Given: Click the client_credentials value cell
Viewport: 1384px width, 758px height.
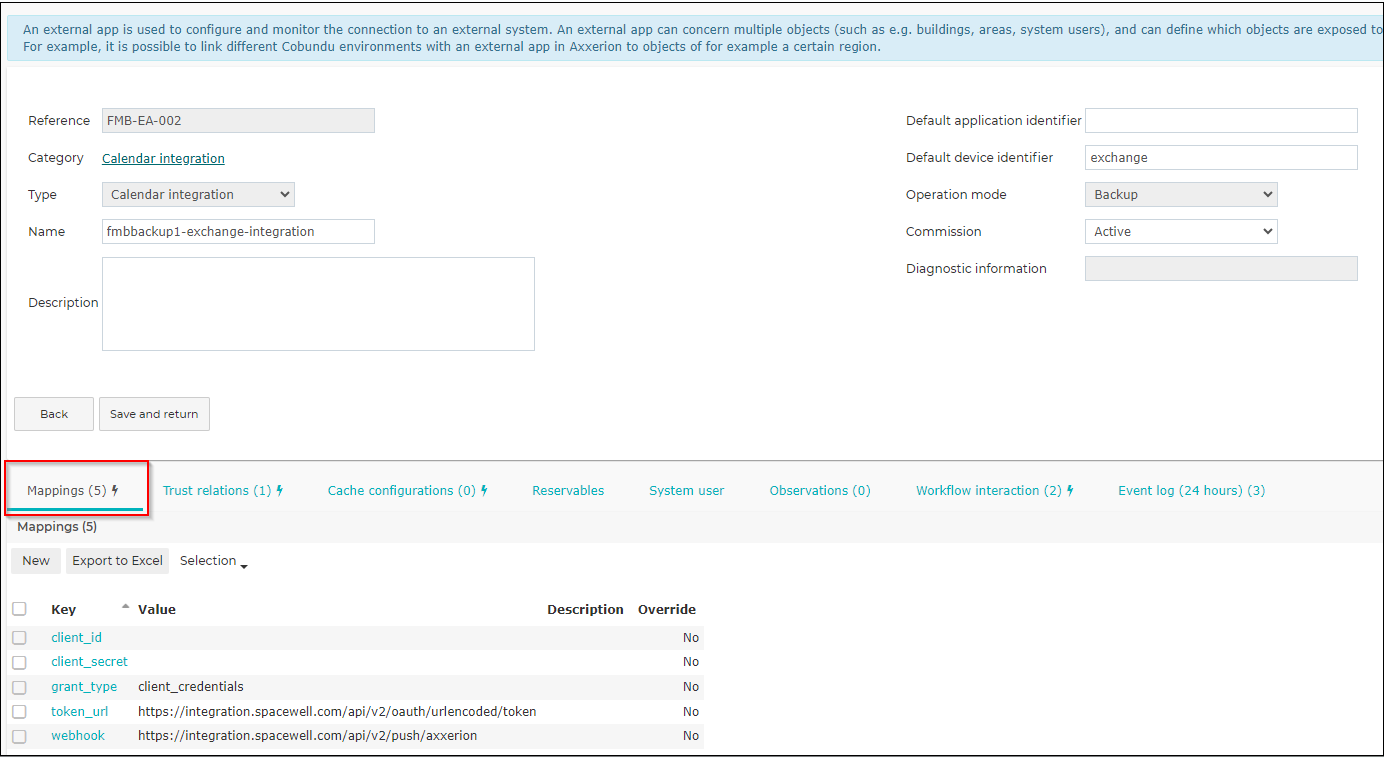Looking at the screenshot, I should pos(191,686).
